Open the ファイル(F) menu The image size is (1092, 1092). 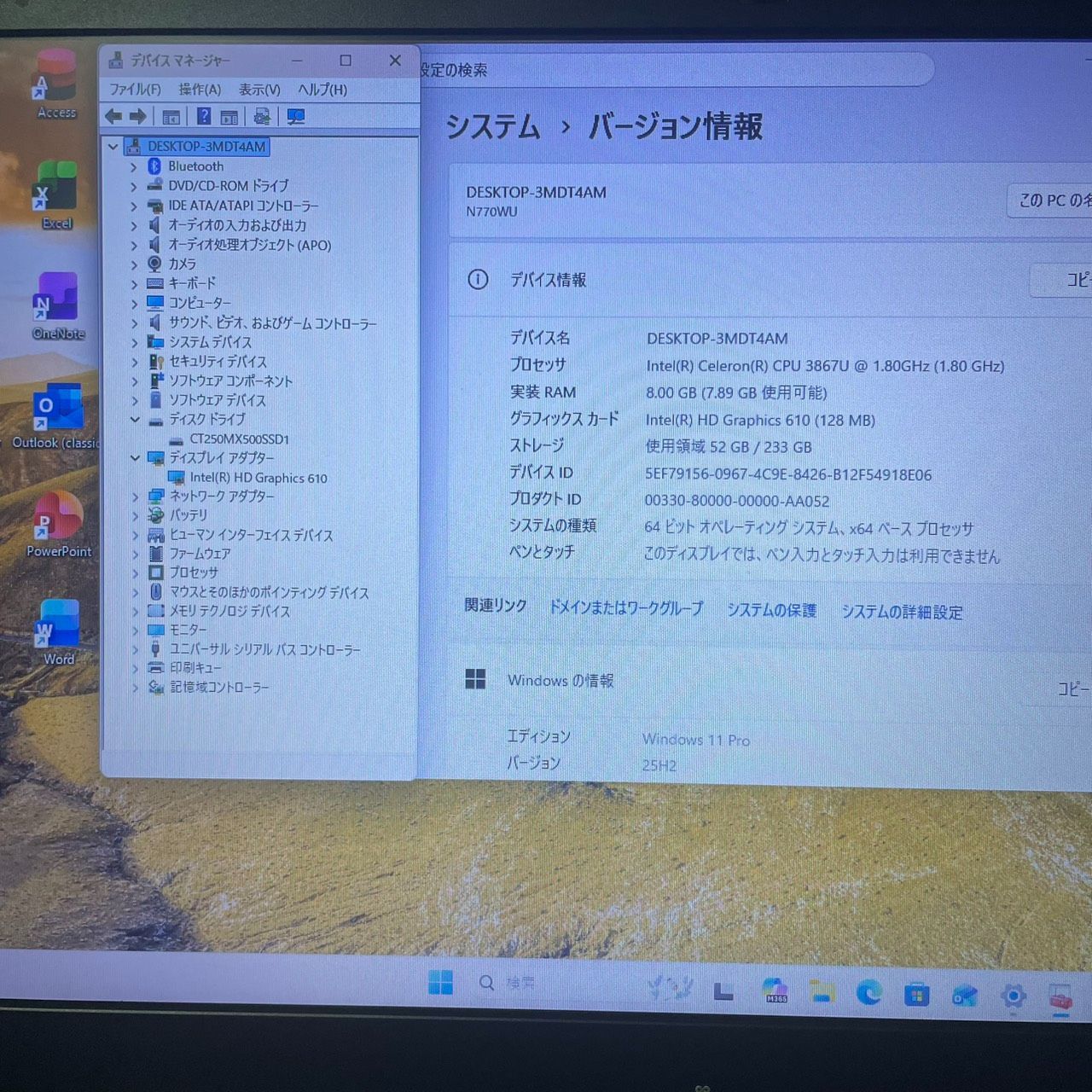tap(135, 90)
